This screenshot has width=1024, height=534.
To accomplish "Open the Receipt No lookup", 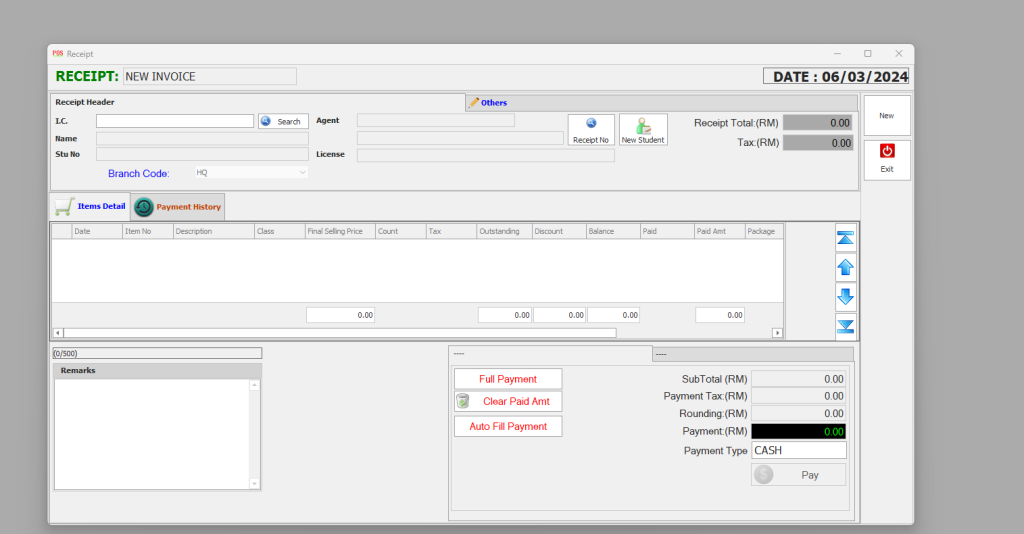I will [x=591, y=130].
